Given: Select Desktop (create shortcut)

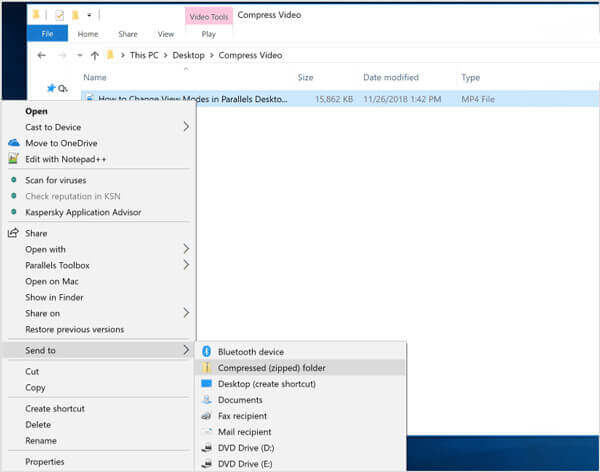Looking at the screenshot, I should (267, 384).
